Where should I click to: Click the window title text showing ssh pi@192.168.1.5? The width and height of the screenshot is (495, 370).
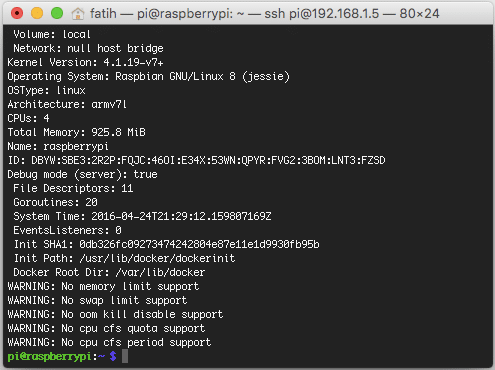[265, 14]
